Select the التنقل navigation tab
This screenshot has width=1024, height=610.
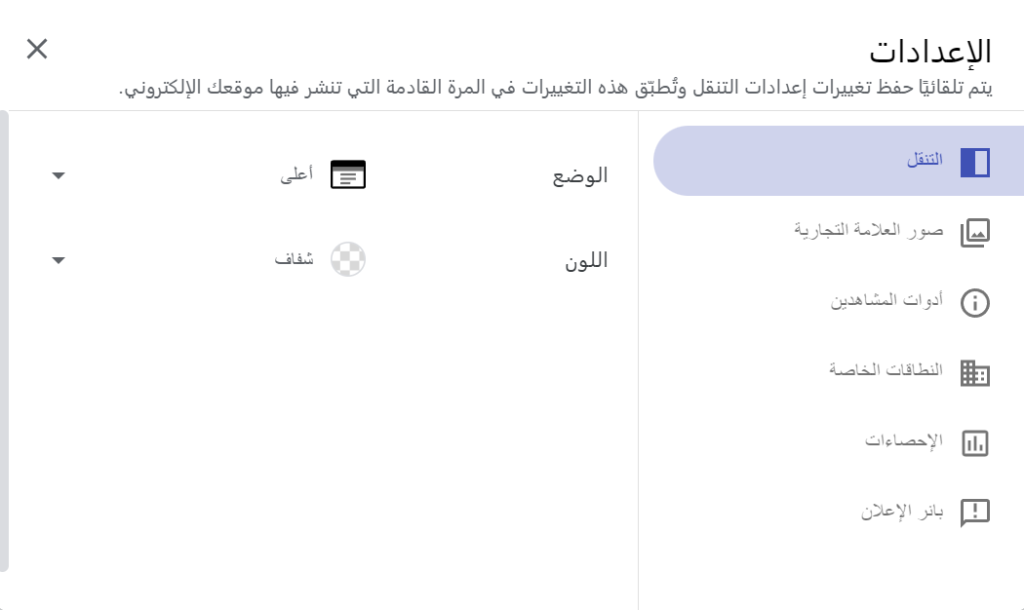pos(924,161)
